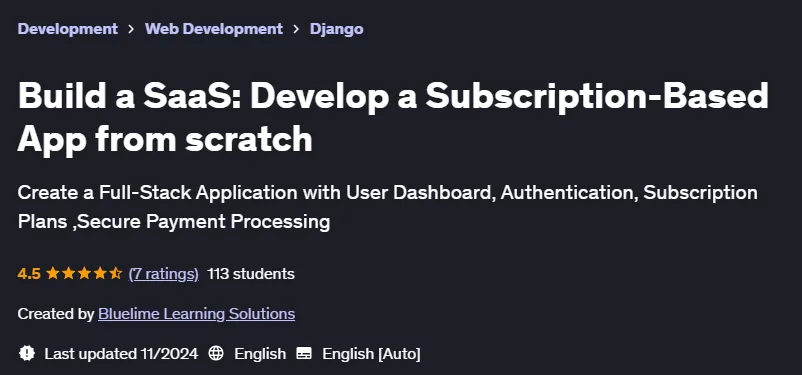The width and height of the screenshot is (802, 375).
Task: Click the first rating star
Action: pyautogui.click(x=53, y=274)
